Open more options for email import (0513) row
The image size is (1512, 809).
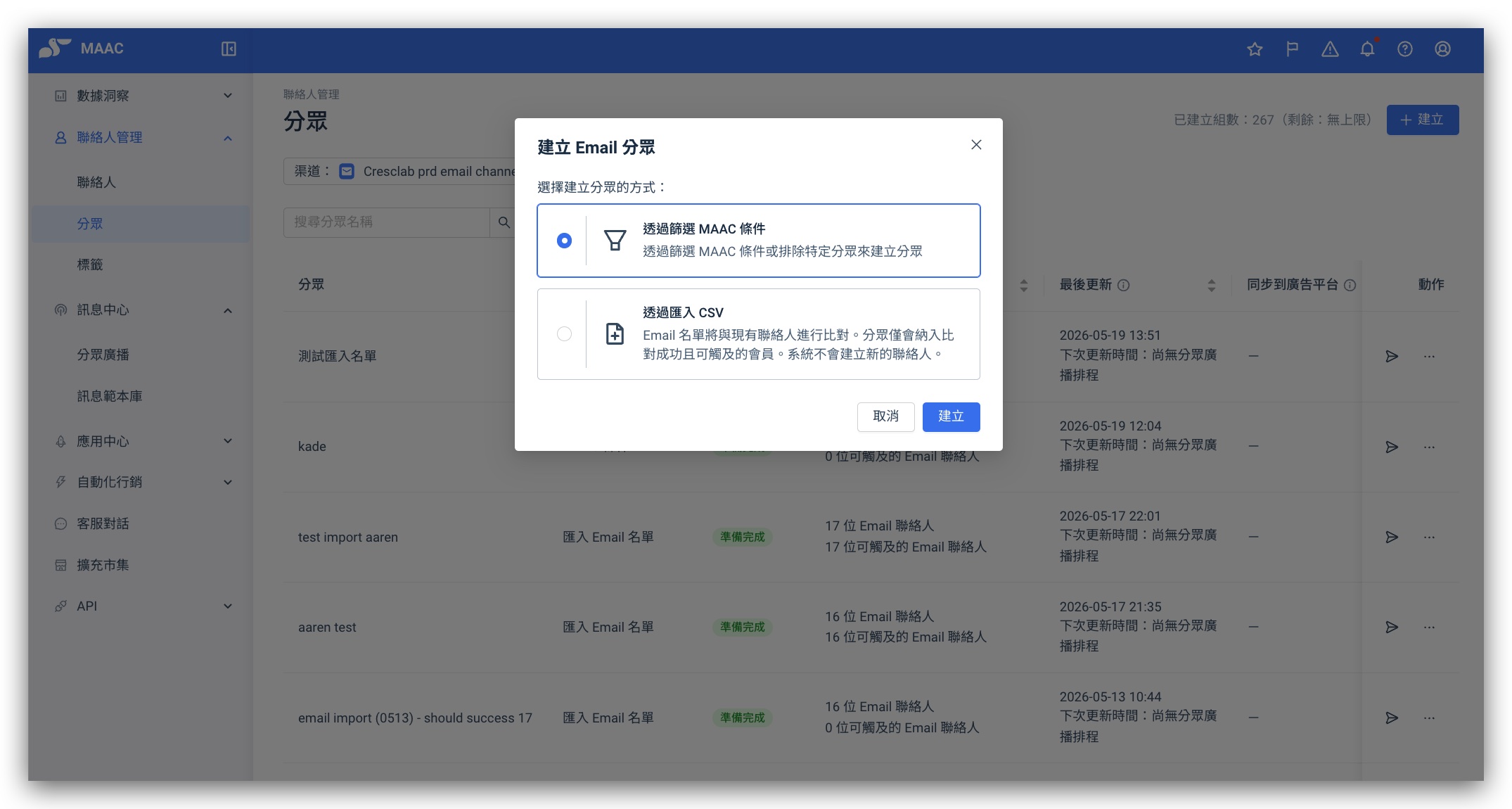coord(1429,718)
